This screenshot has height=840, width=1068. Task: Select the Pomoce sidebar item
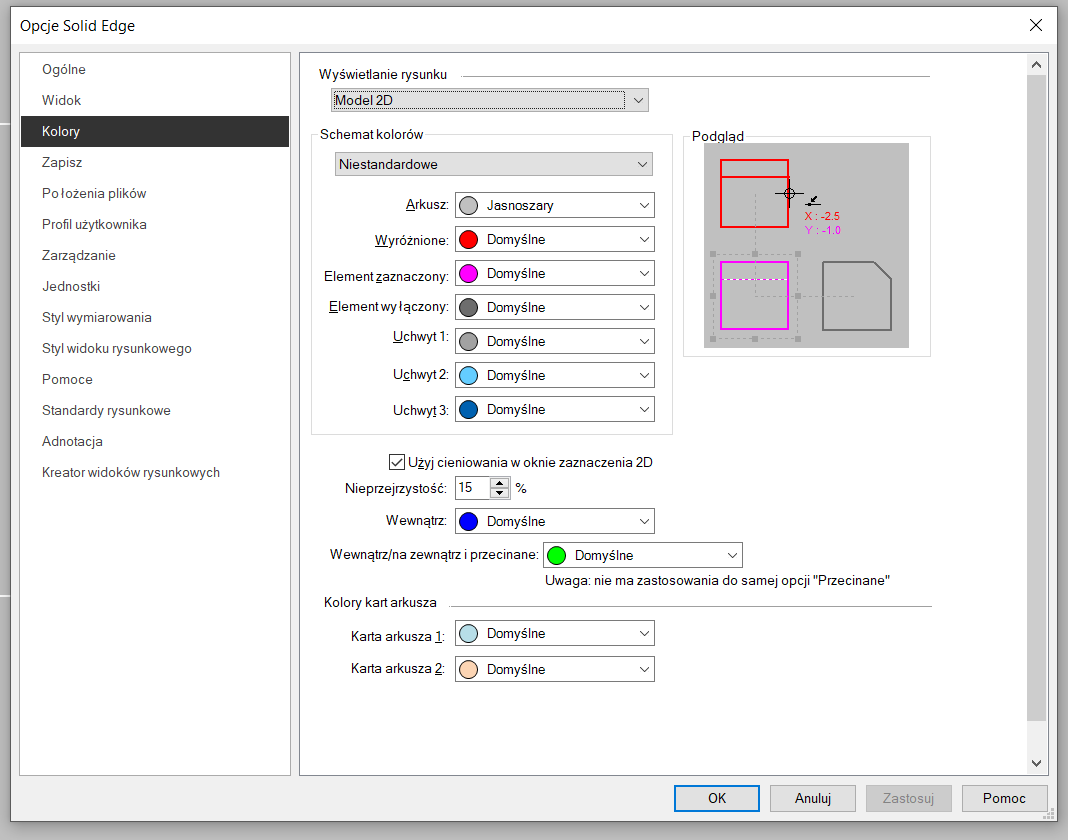[x=155, y=379]
